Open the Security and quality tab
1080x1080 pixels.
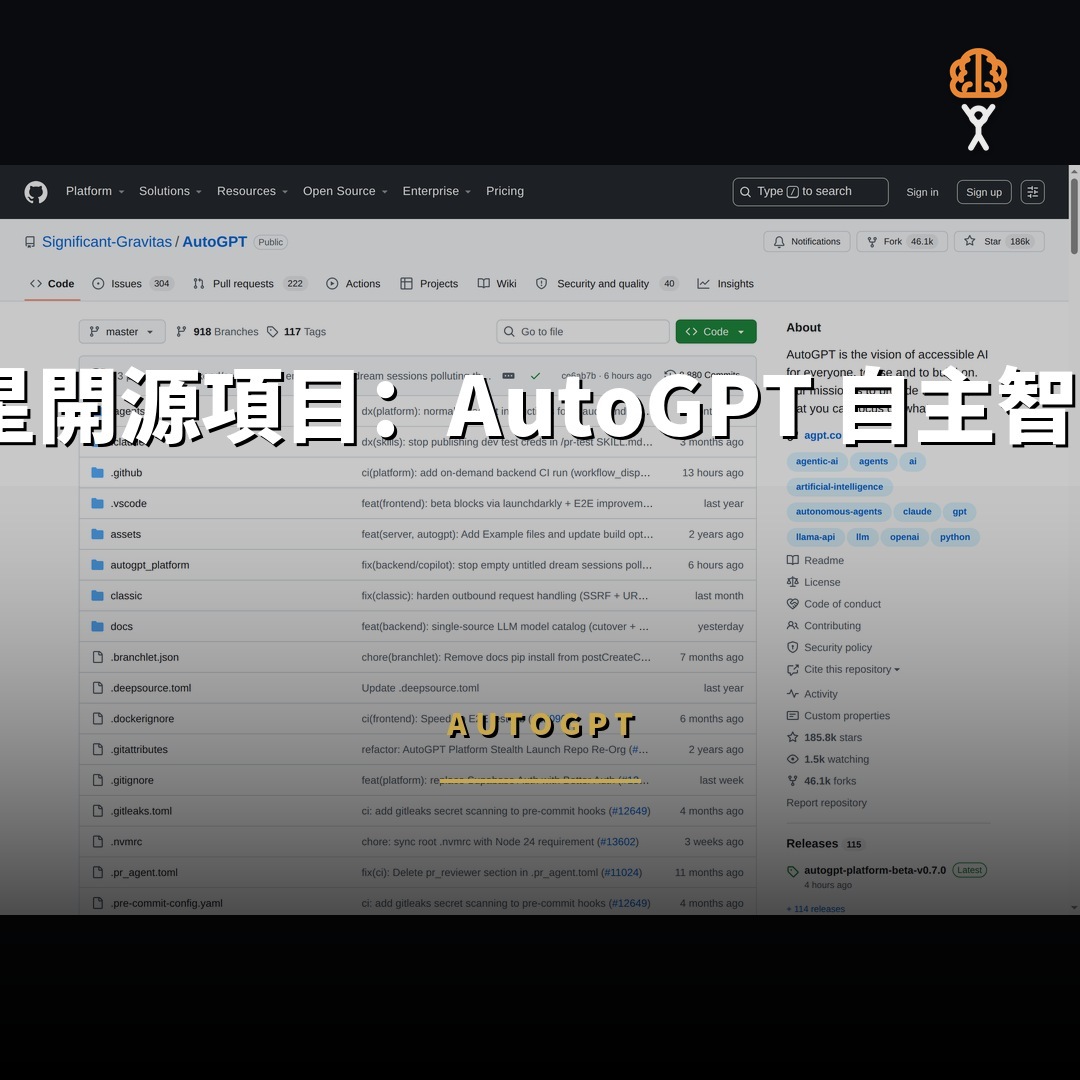pos(607,284)
